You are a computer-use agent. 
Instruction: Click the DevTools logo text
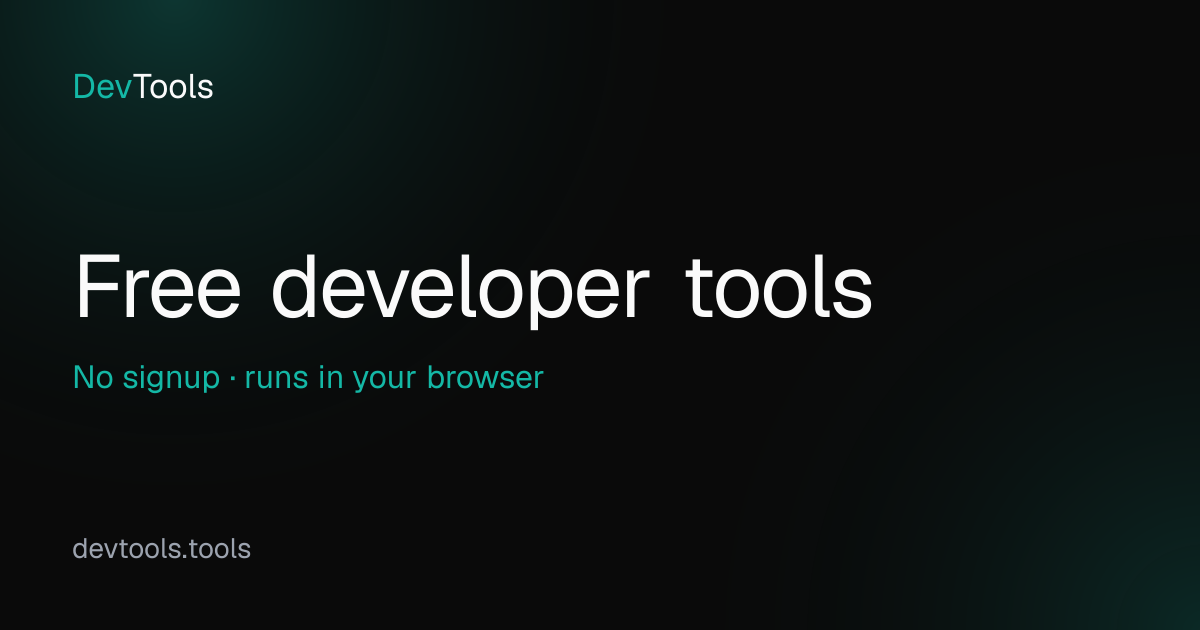click(143, 87)
